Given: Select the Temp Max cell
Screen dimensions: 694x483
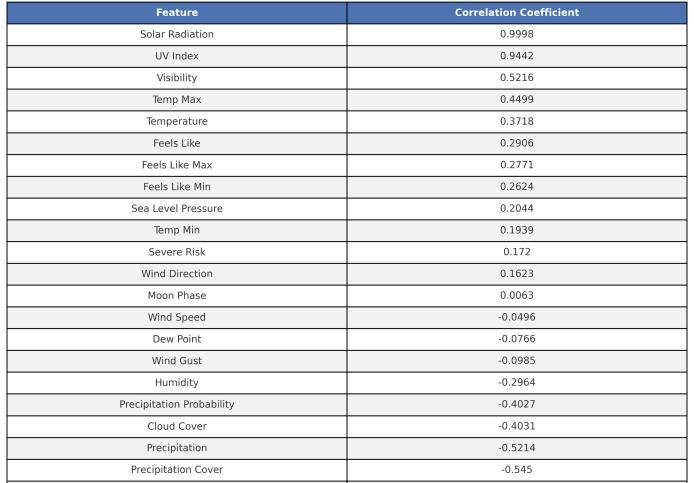Looking at the screenshot, I should (x=177, y=100).
